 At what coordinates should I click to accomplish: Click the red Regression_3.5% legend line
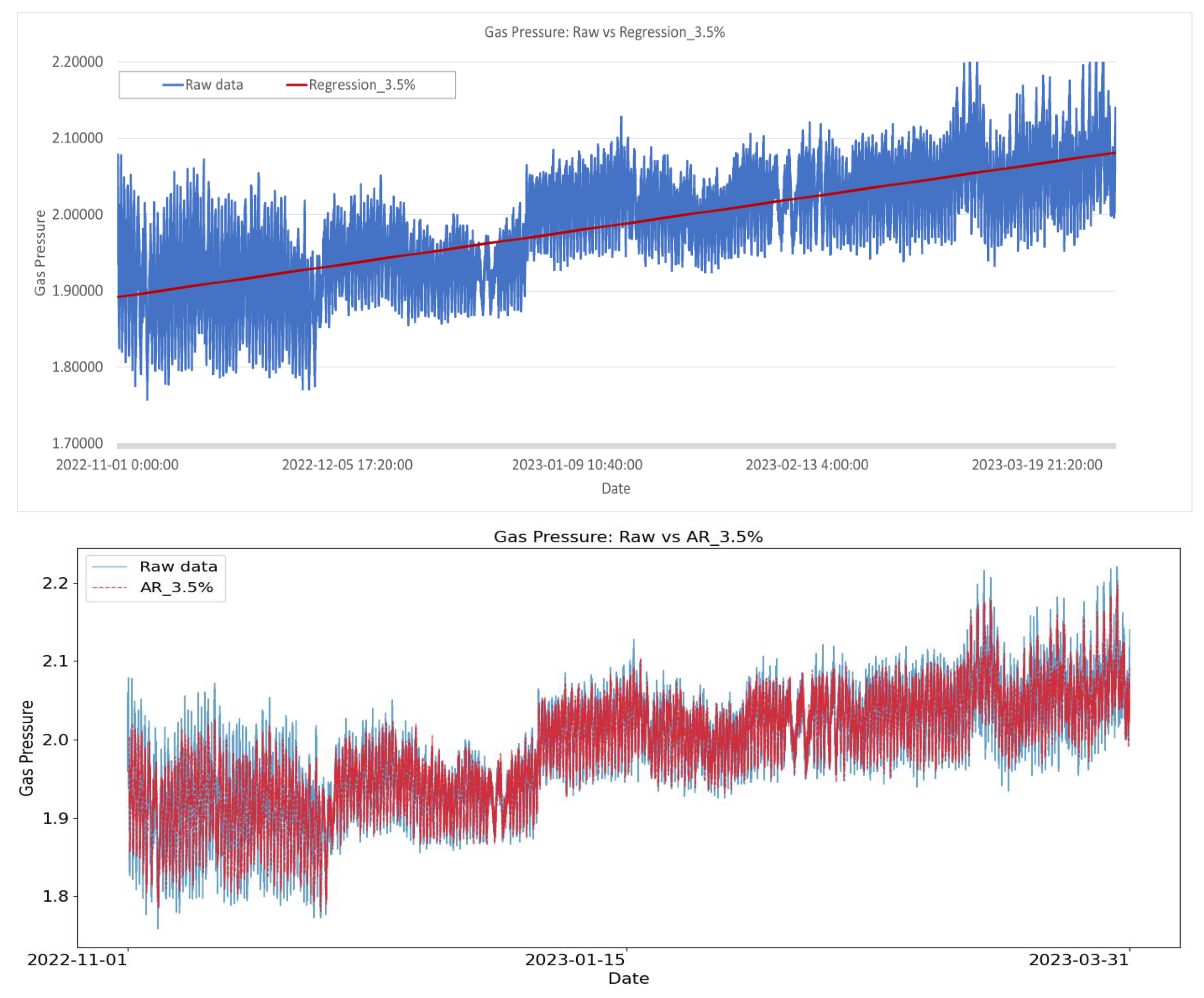coord(296,85)
